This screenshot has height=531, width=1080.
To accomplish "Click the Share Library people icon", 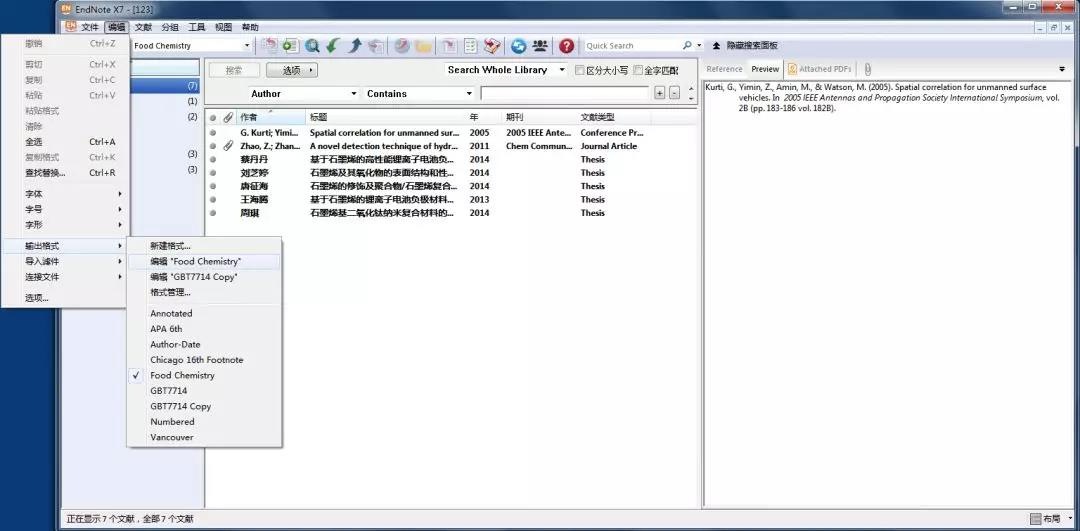I will (540, 45).
